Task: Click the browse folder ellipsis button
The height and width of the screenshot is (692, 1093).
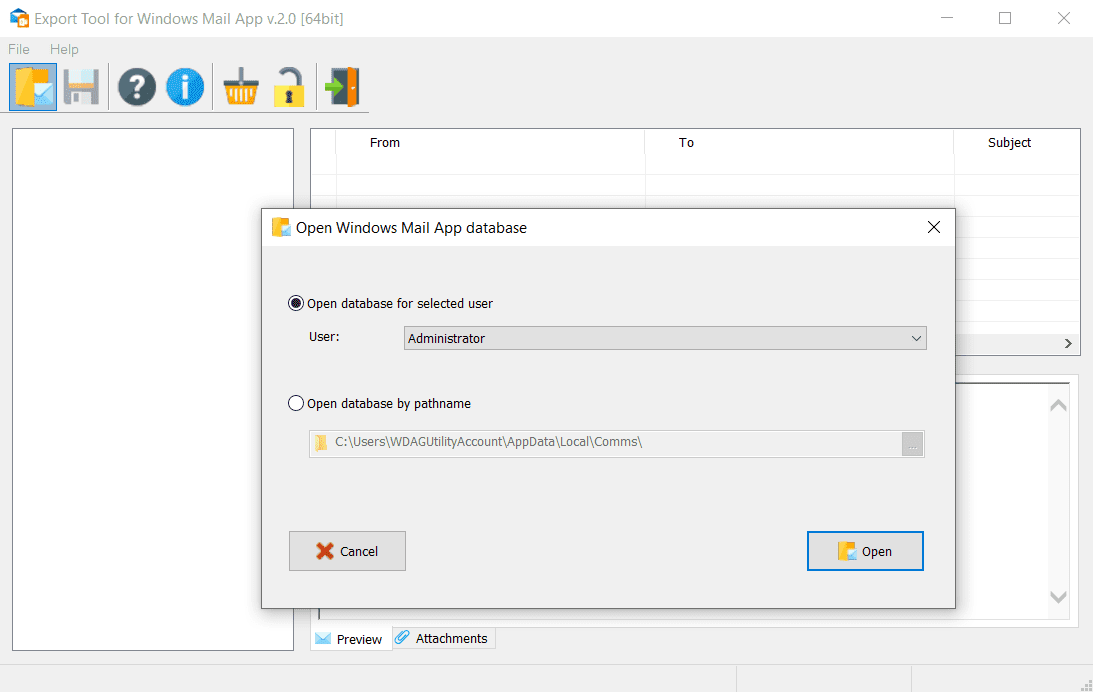Action: point(912,444)
